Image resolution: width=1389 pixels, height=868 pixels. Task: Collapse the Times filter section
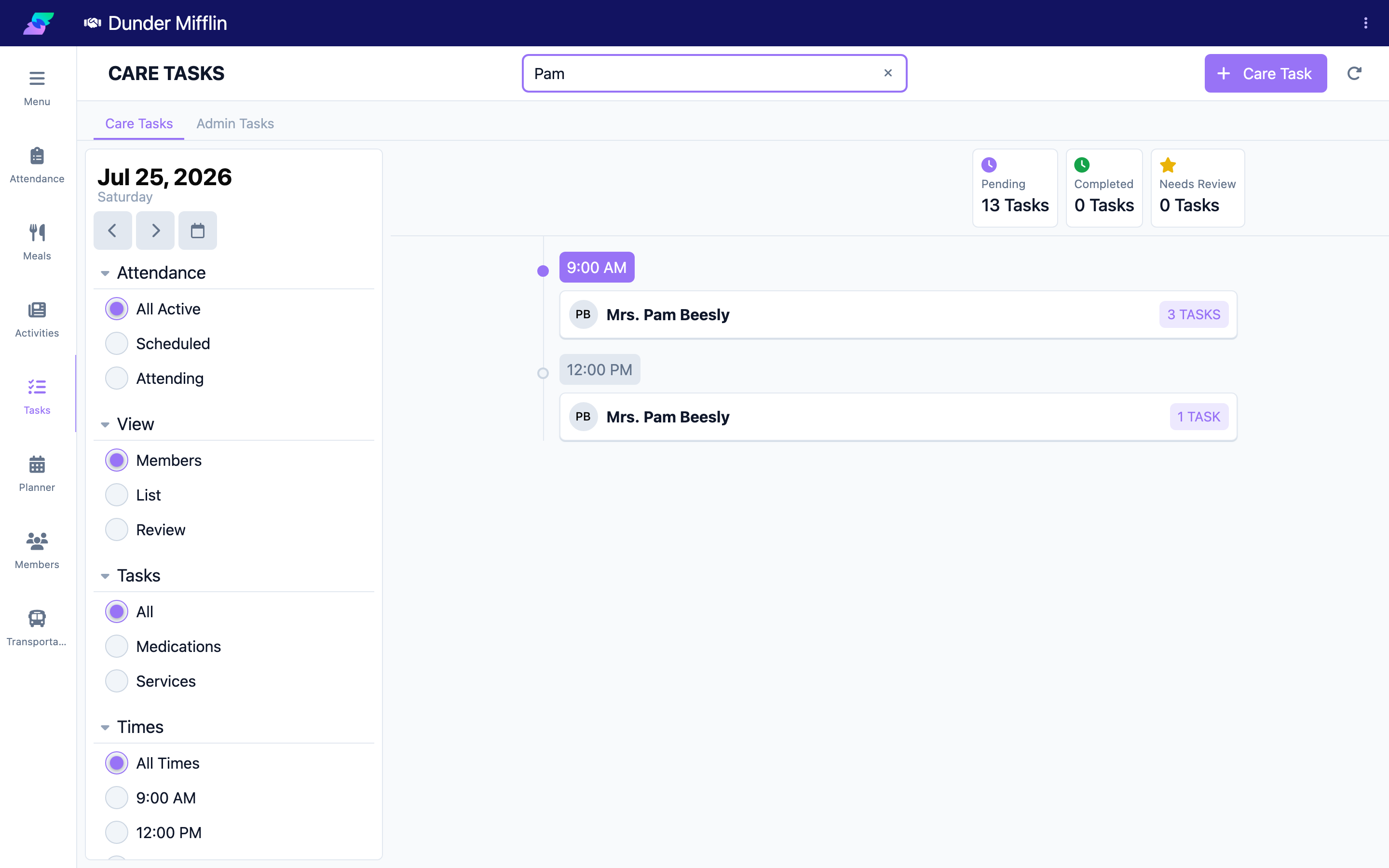click(105, 727)
